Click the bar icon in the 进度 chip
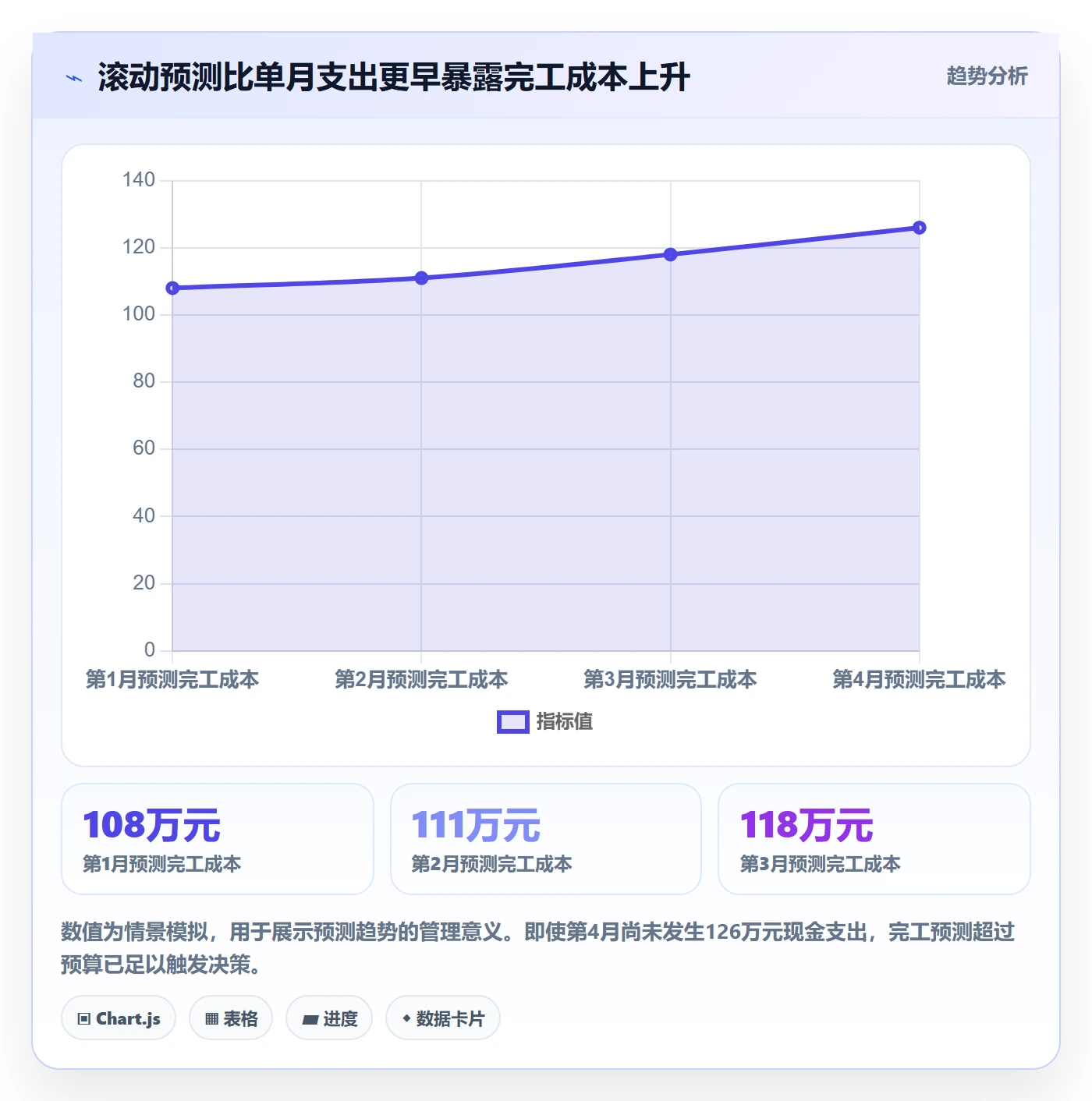Image resolution: width=1092 pixels, height=1101 pixels. (x=310, y=1020)
